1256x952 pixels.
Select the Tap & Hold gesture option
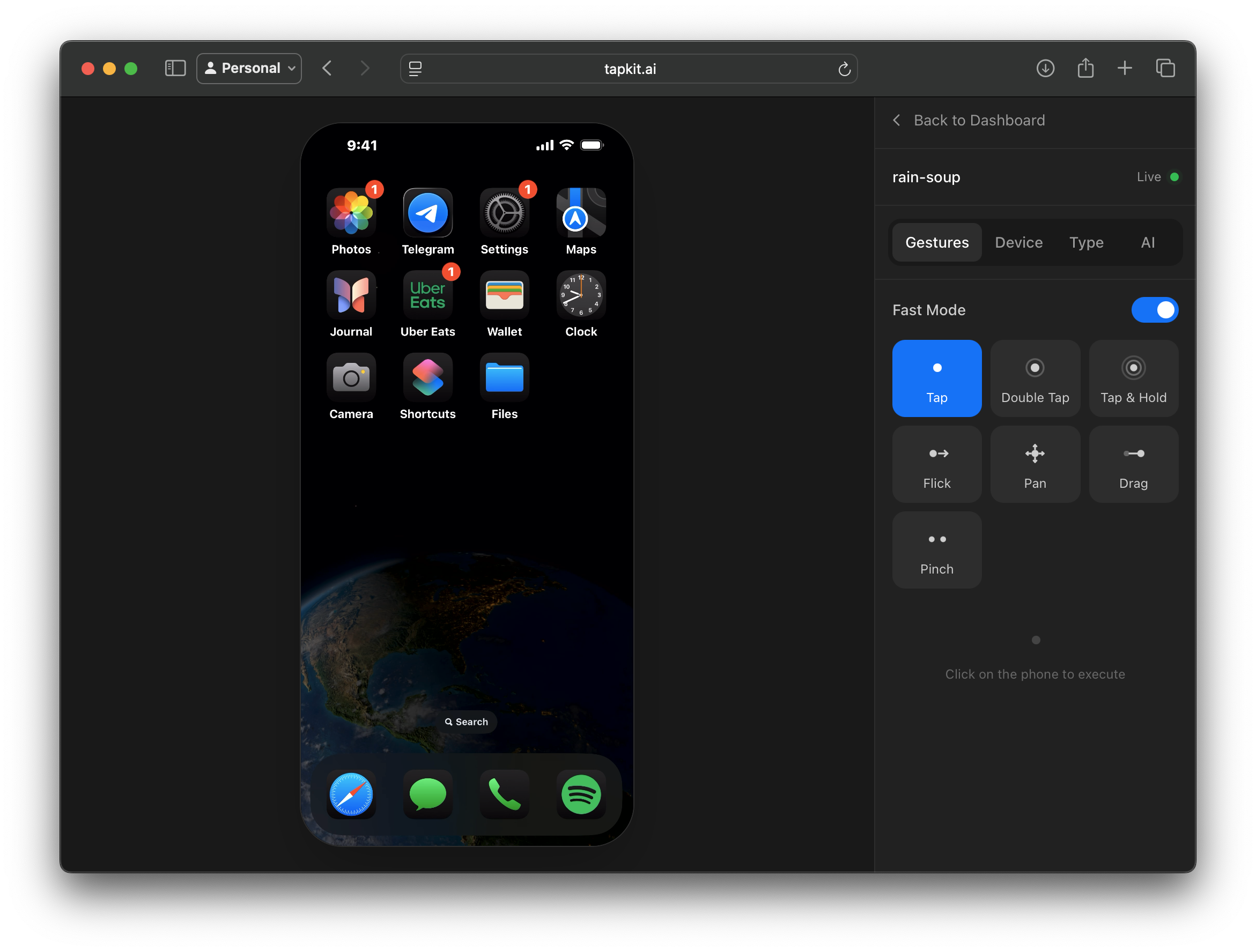click(x=1133, y=378)
